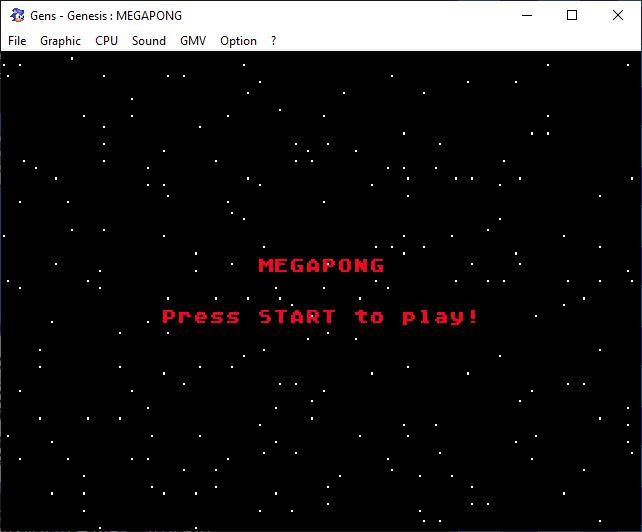Click the 'Press START to play!' text
The height and width of the screenshot is (532, 642).
pyautogui.click(x=320, y=317)
